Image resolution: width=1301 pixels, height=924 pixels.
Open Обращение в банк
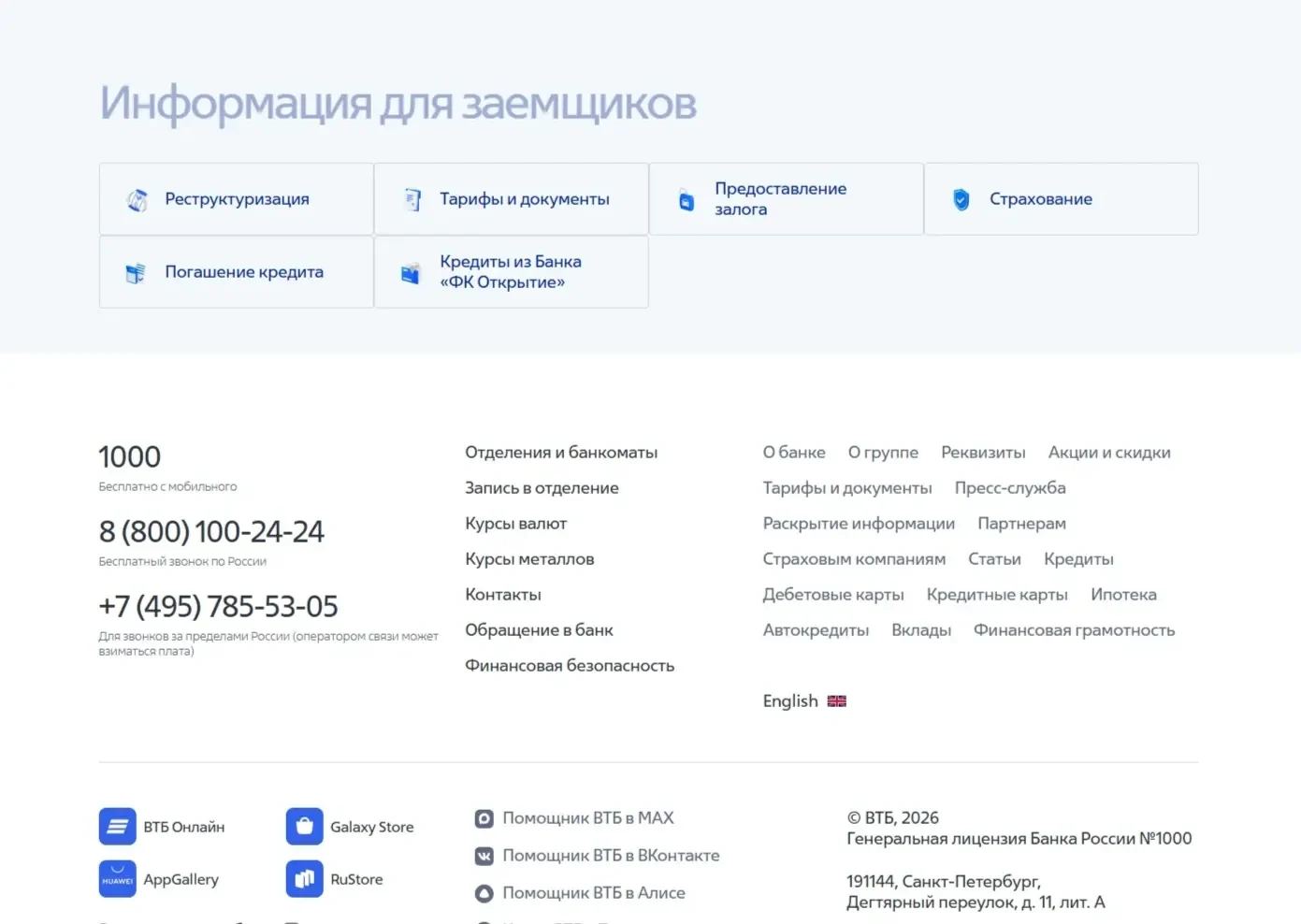539,630
